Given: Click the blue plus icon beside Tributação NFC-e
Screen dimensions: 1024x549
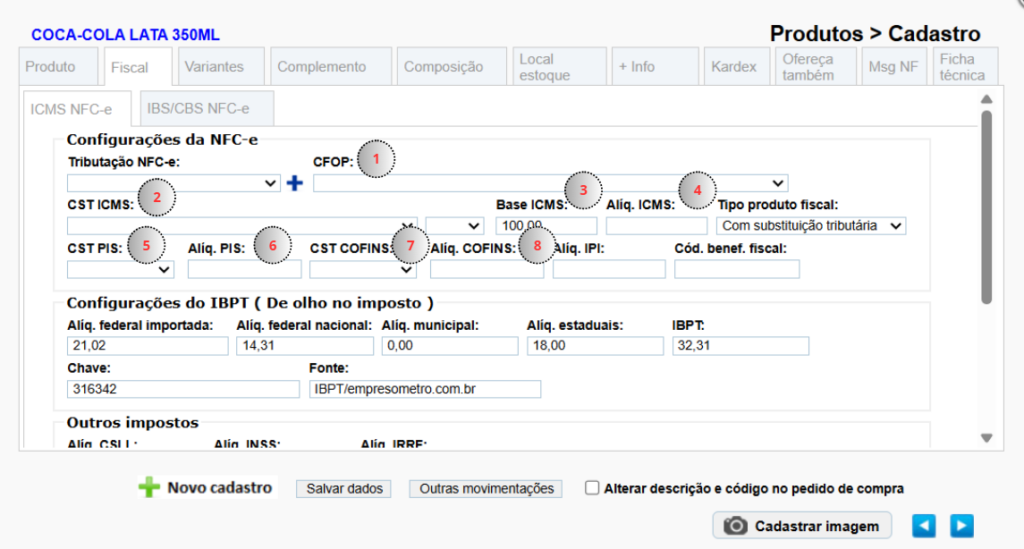Looking at the screenshot, I should [295, 183].
